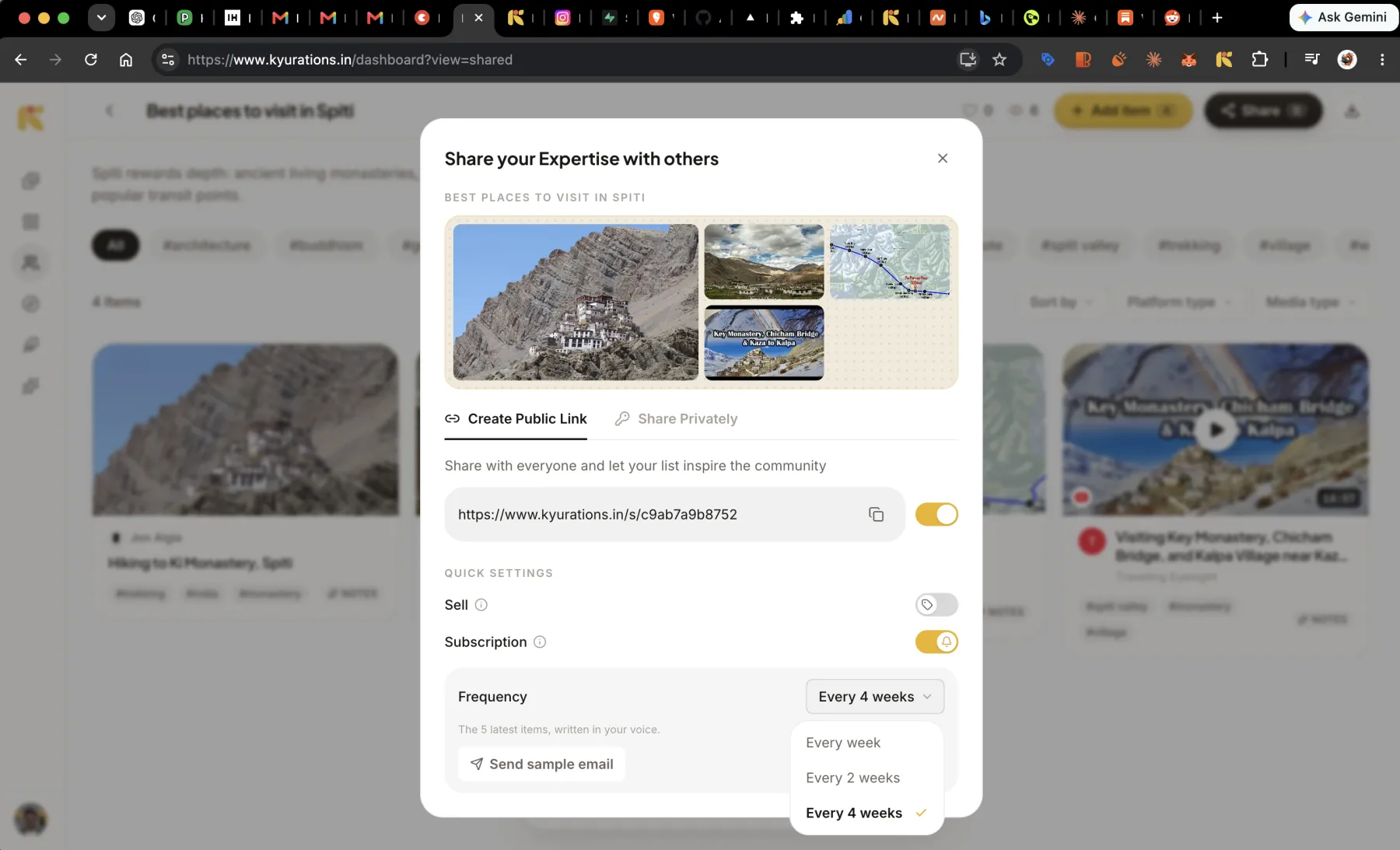1400x850 pixels.
Task: Disable the Subscription toggle
Action: (936, 642)
